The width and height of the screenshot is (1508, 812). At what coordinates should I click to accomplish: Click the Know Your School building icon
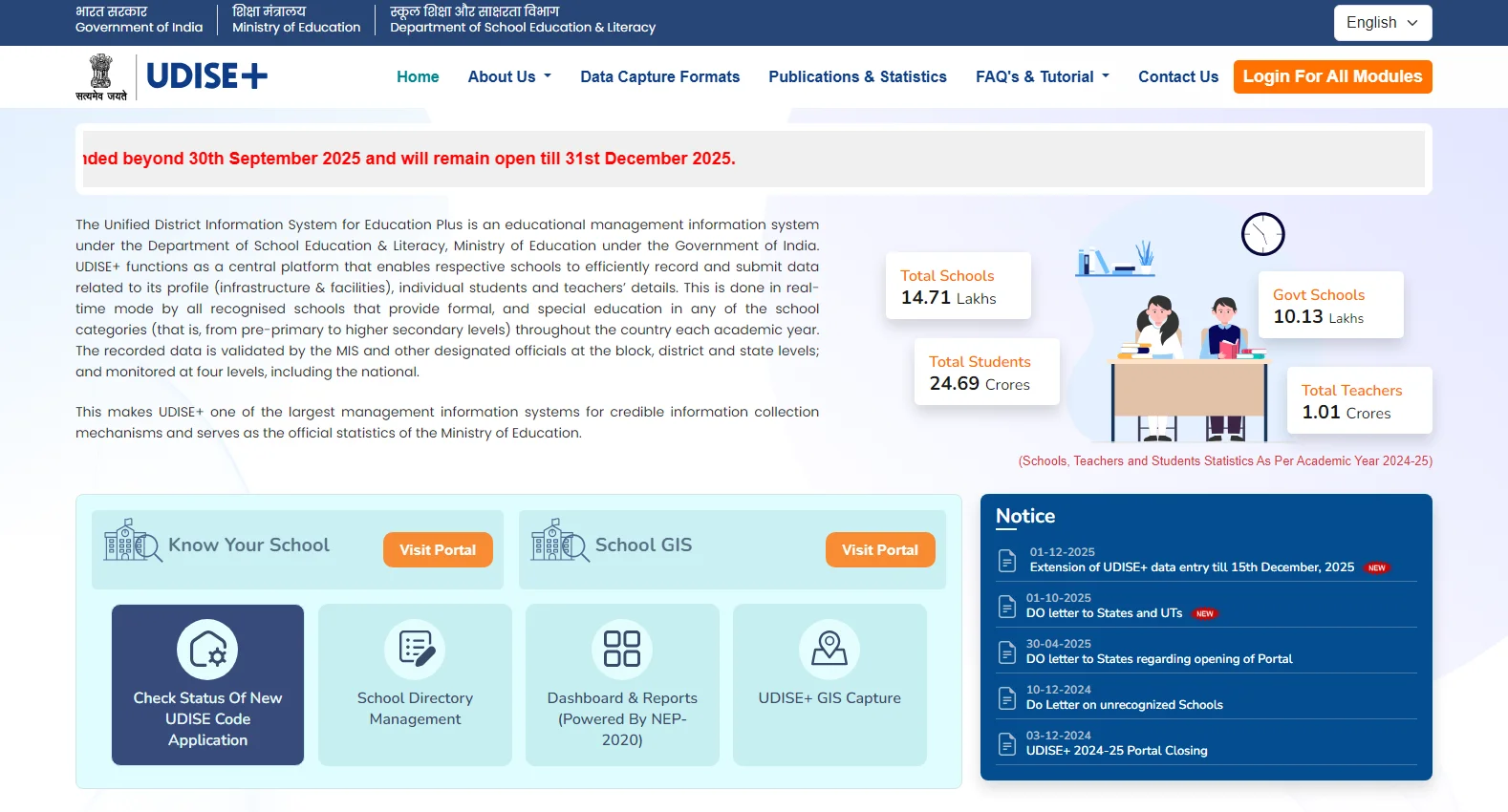133,540
